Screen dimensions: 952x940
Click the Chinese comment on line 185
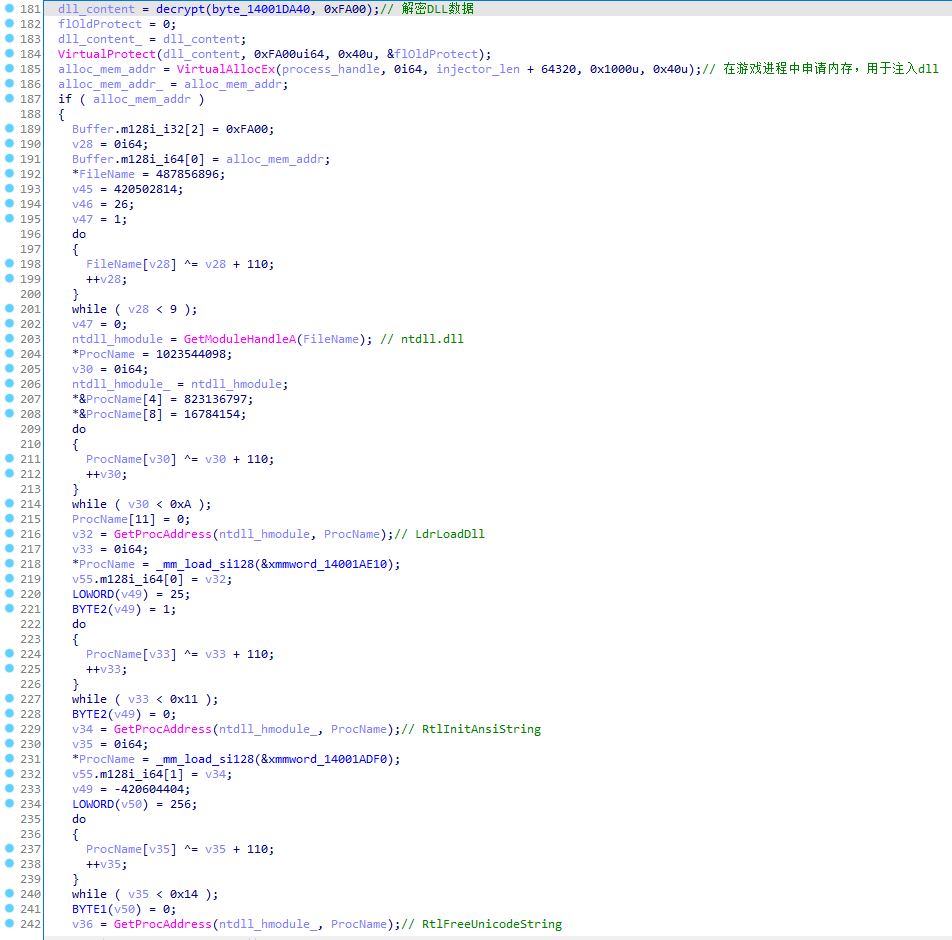tap(820, 69)
